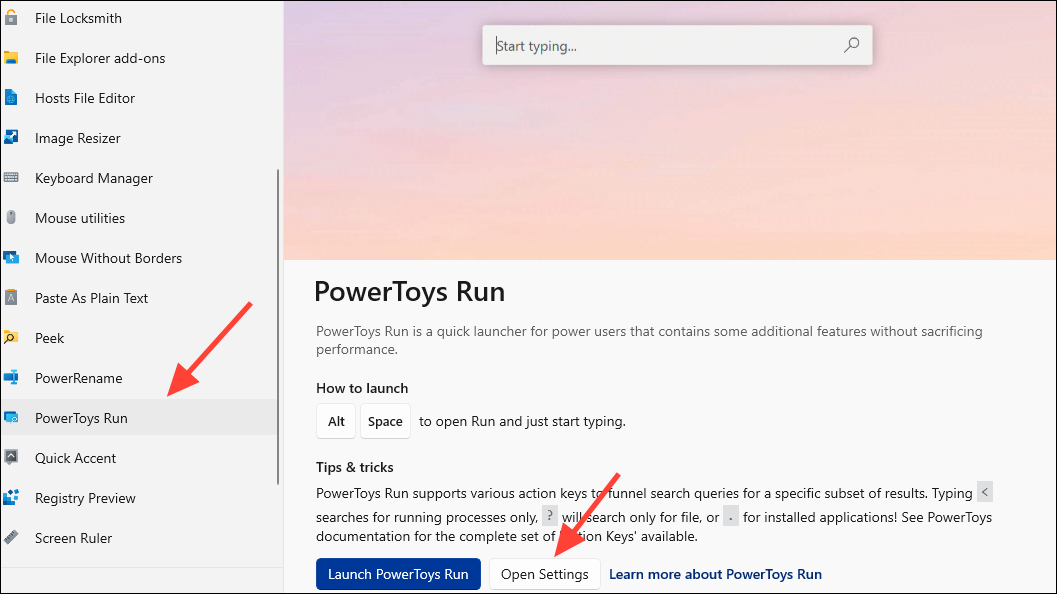The height and width of the screenshot is (594, 1057).
Task: Click the PowerRename icon
Action: click(11, 378)
